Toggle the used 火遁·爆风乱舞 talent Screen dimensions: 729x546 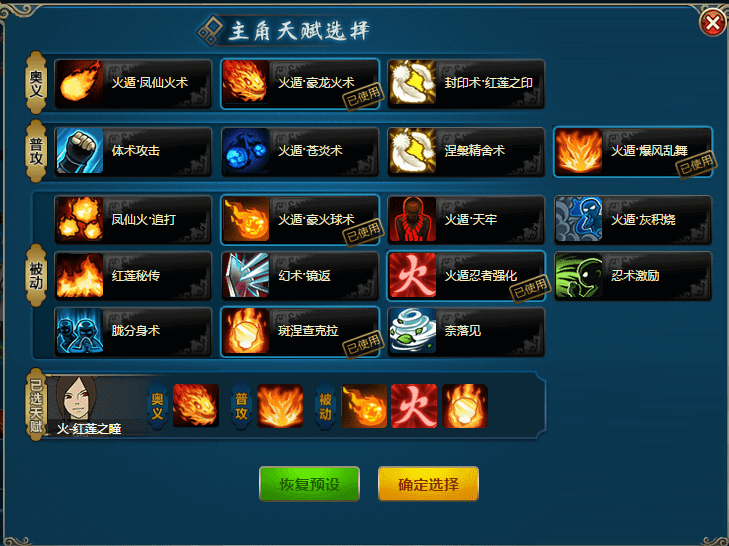pos(632,152)
